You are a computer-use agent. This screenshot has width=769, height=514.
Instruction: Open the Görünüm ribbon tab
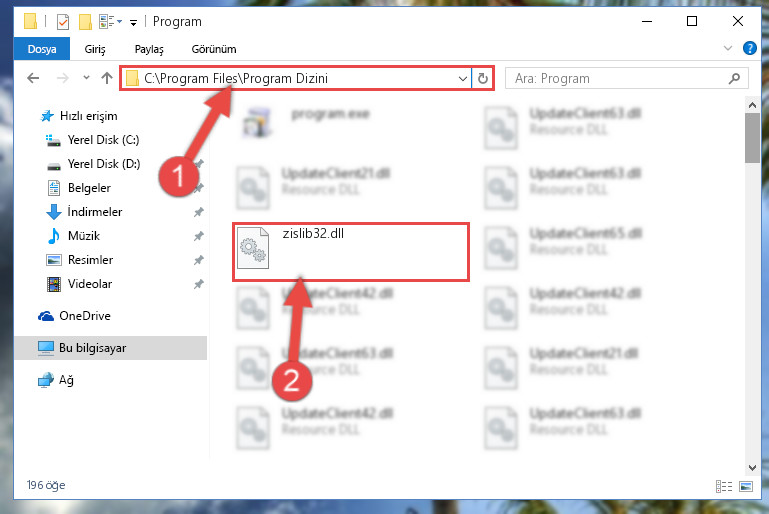214,49
